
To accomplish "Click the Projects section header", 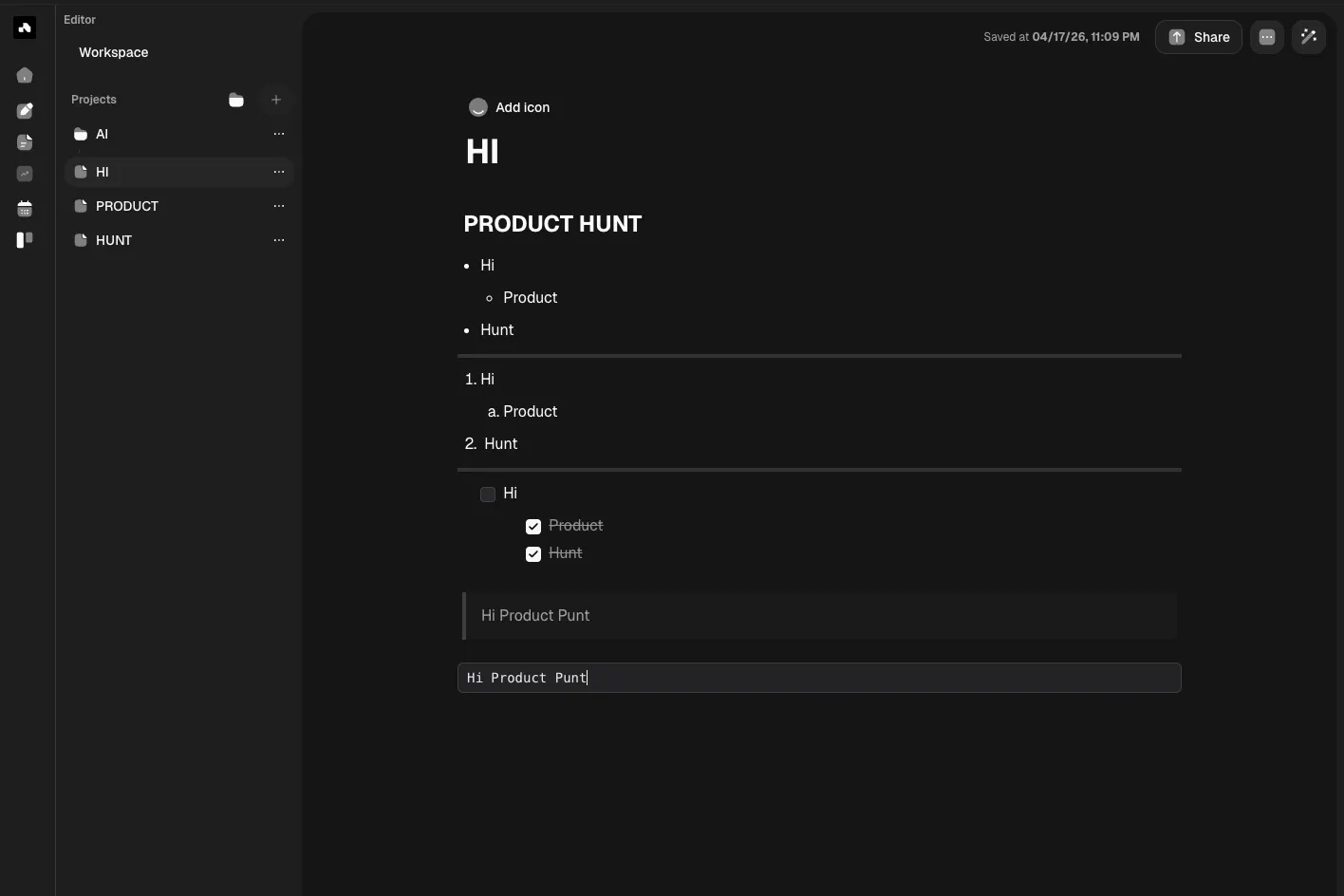I will [94, 100].
